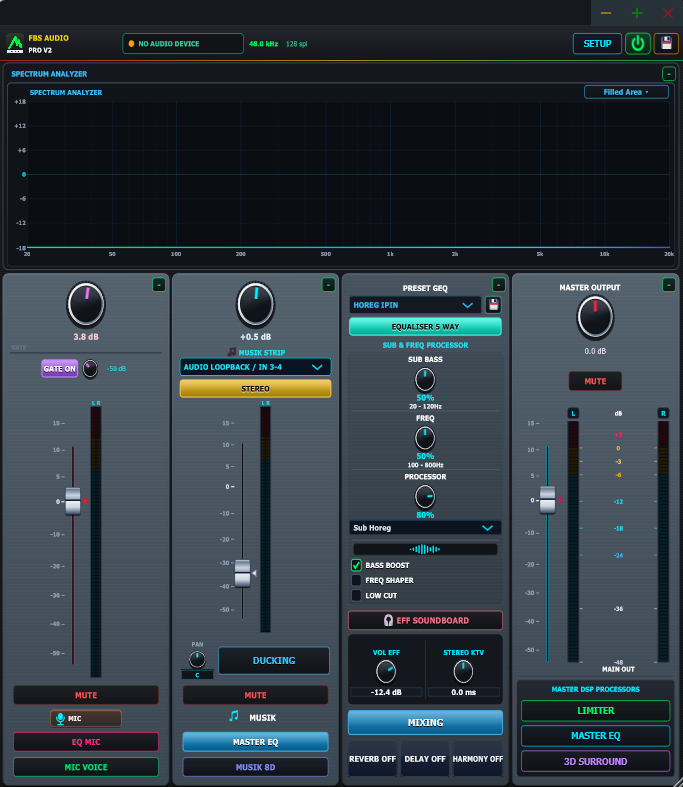The width and height of the screenshot is (683, 787).
Task: Open the Sub Horeg processor dropdown
Action: click(x=425, y=528)
